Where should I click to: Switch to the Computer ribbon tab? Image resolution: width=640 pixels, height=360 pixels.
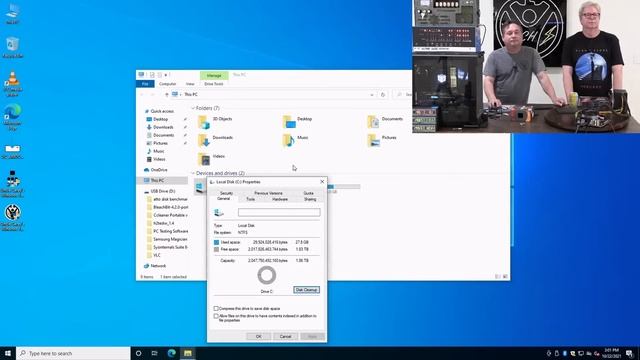[x=167, y=84]
